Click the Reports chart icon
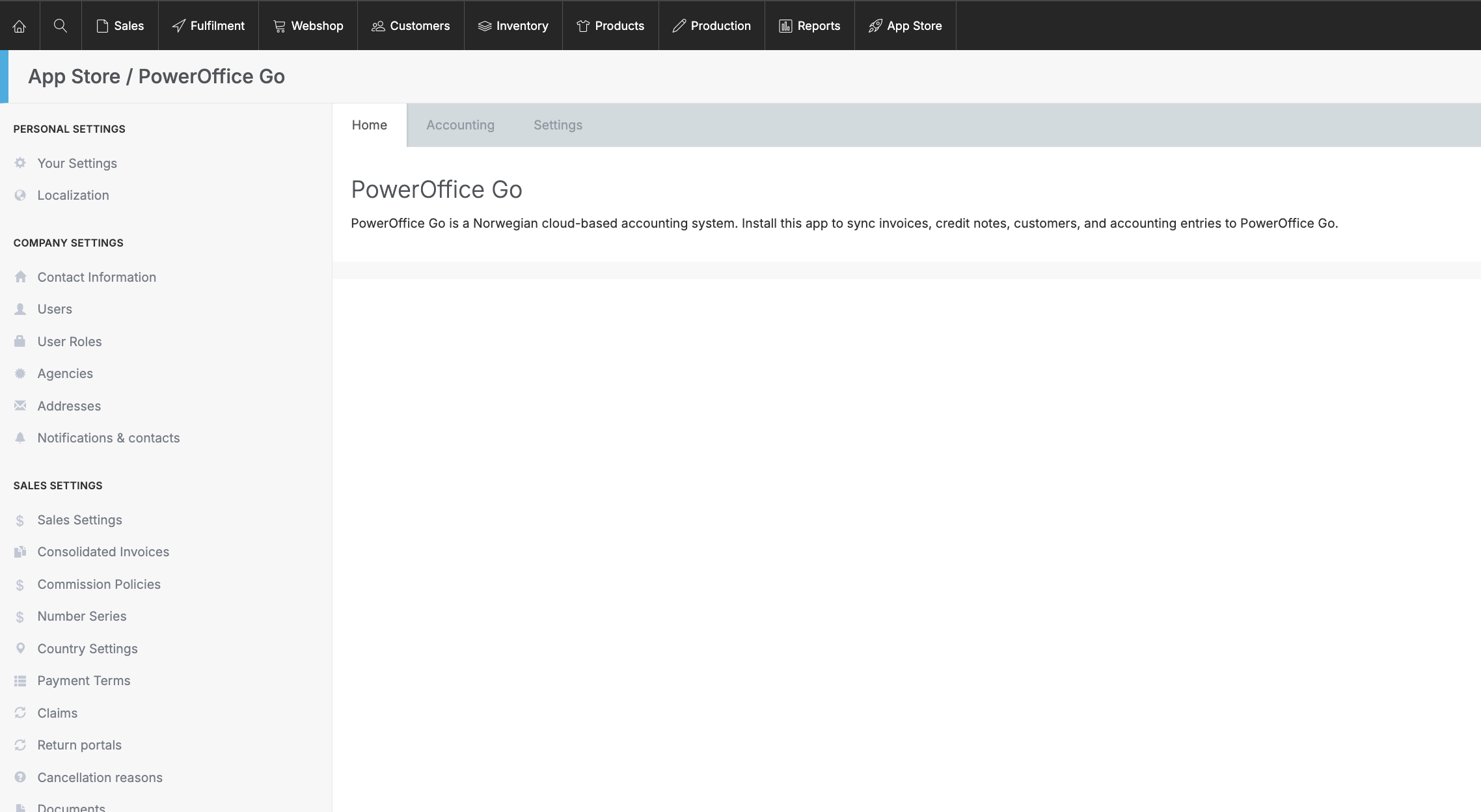The width and height of the screenshot is (1481, 812). pos(786,26)
